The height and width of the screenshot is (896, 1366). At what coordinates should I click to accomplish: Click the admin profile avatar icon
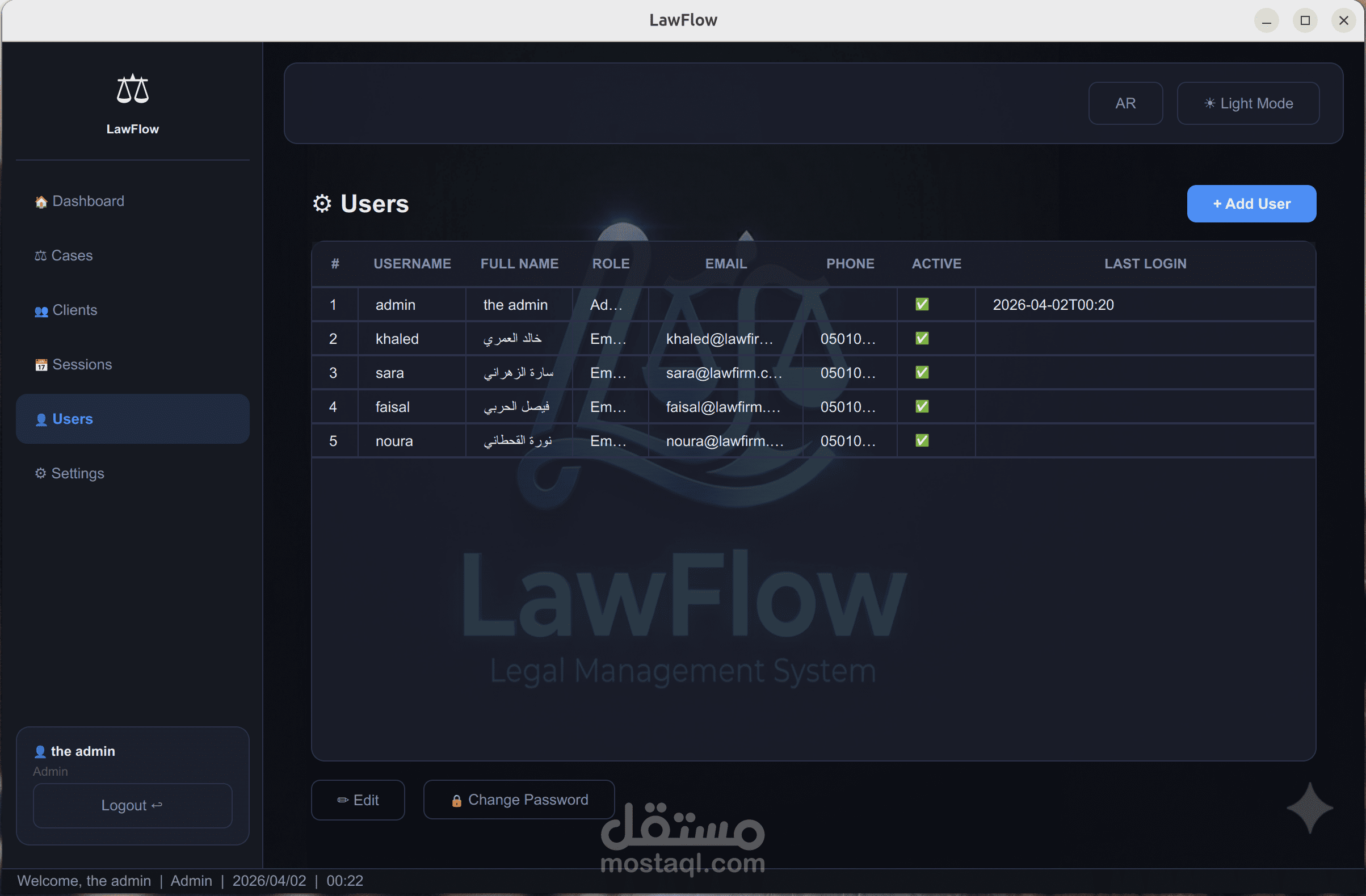coord(40,751)
